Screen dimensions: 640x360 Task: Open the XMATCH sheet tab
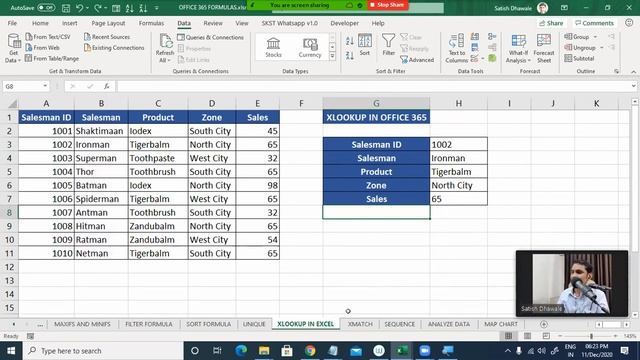360,324
